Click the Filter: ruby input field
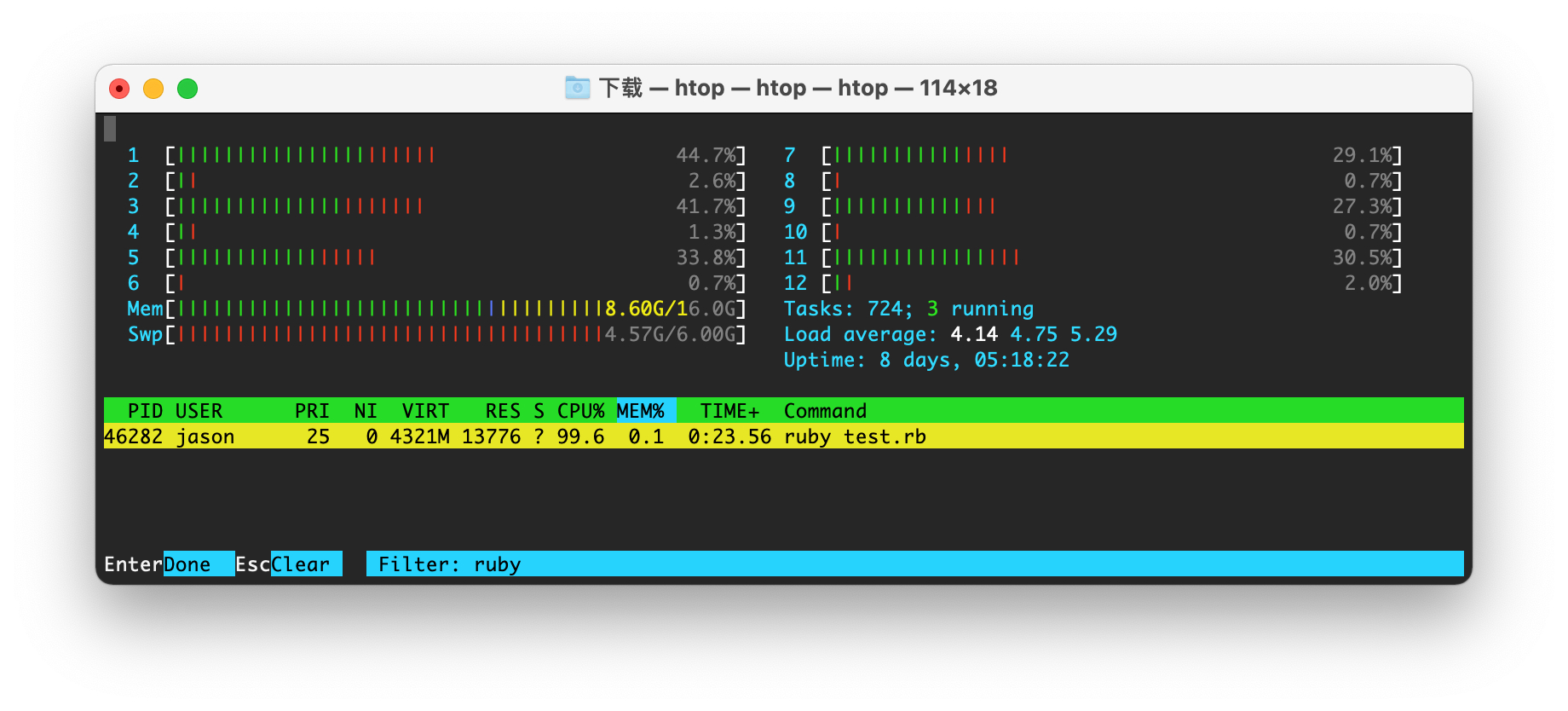 (914, 564)
